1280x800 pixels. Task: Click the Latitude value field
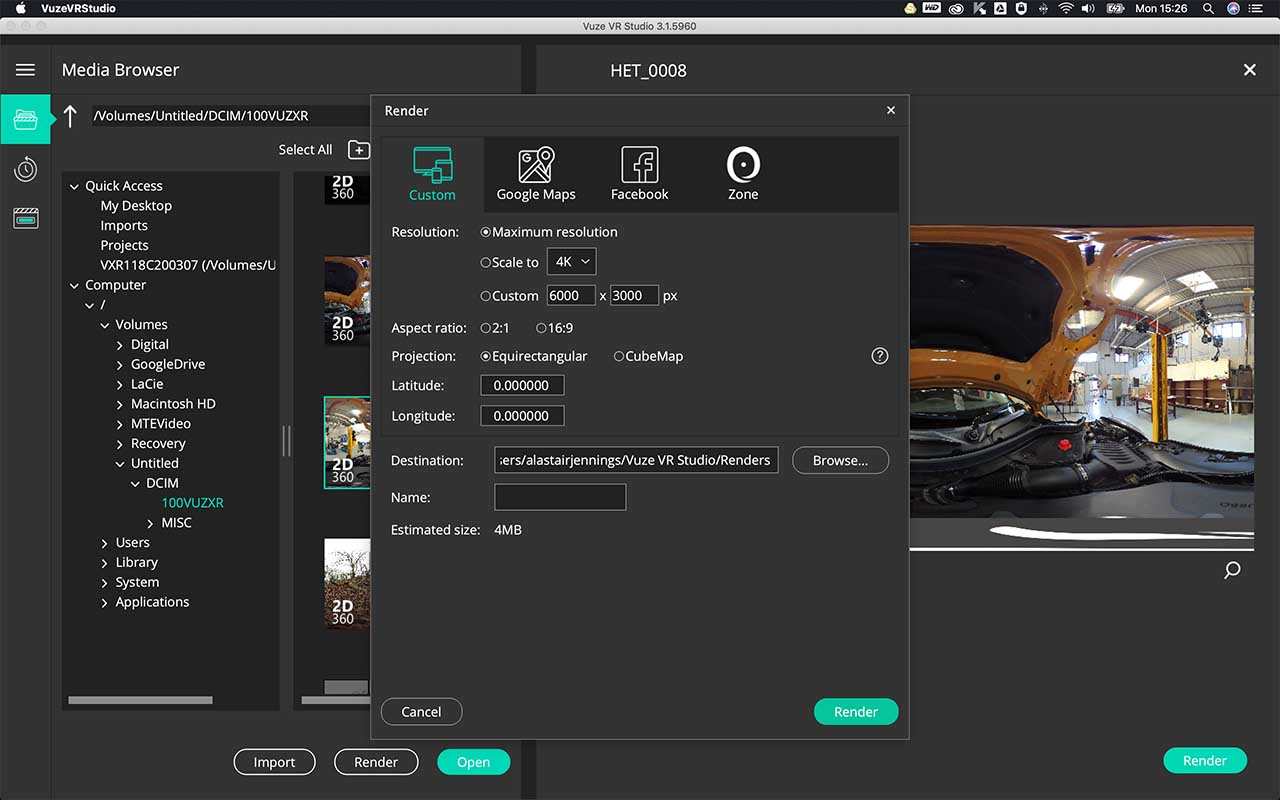(x=522, y=385)
